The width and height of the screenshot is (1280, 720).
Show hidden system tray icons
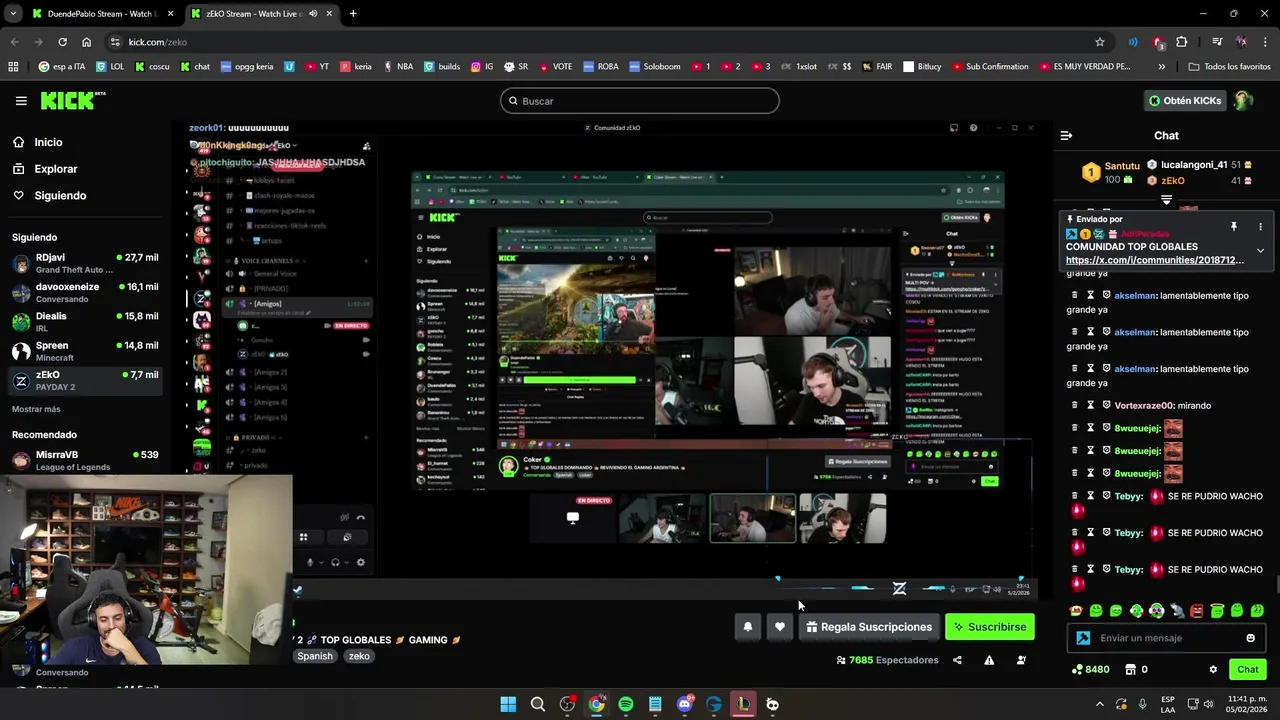coord(1098,704)
